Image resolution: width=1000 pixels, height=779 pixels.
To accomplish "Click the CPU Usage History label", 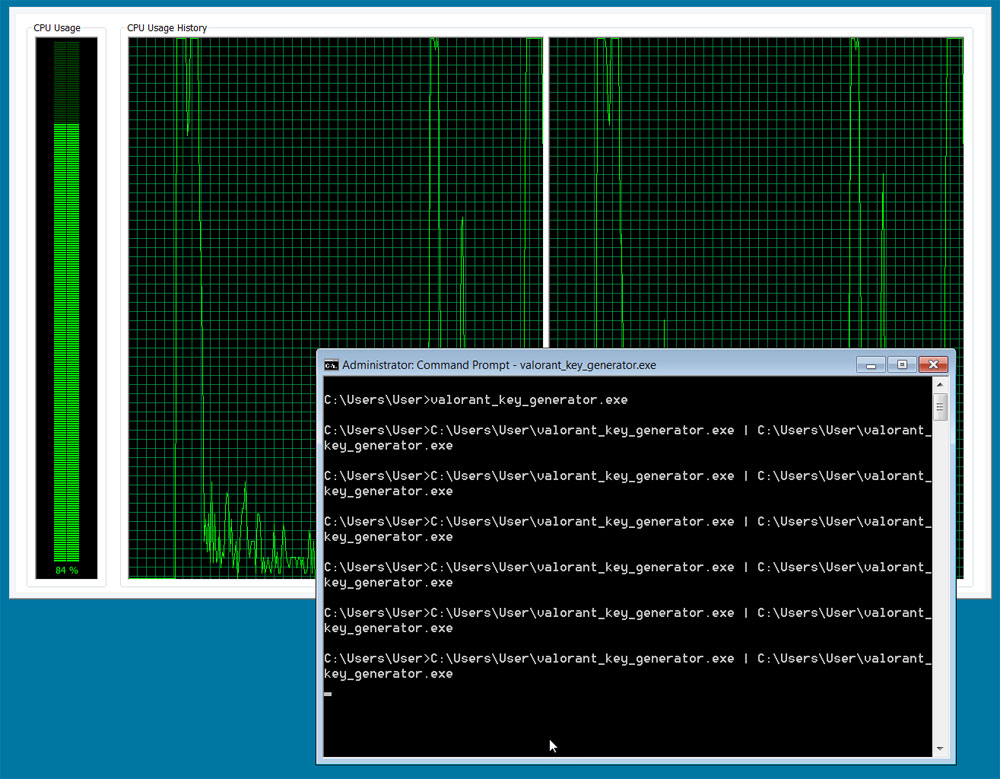I will click(x=167, y=28).
